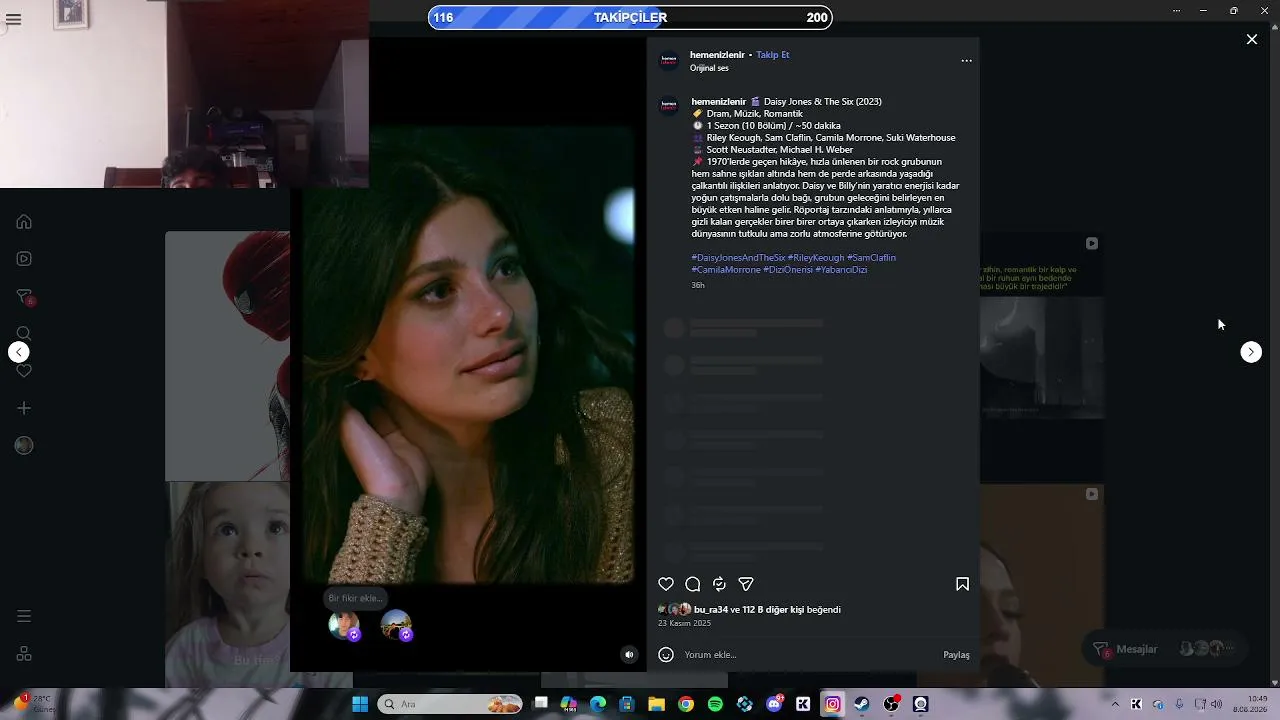The width and height of the screenshot is (1280, 720).
Task: Open the volume control in the system tray
Action: coord(1217,704)
